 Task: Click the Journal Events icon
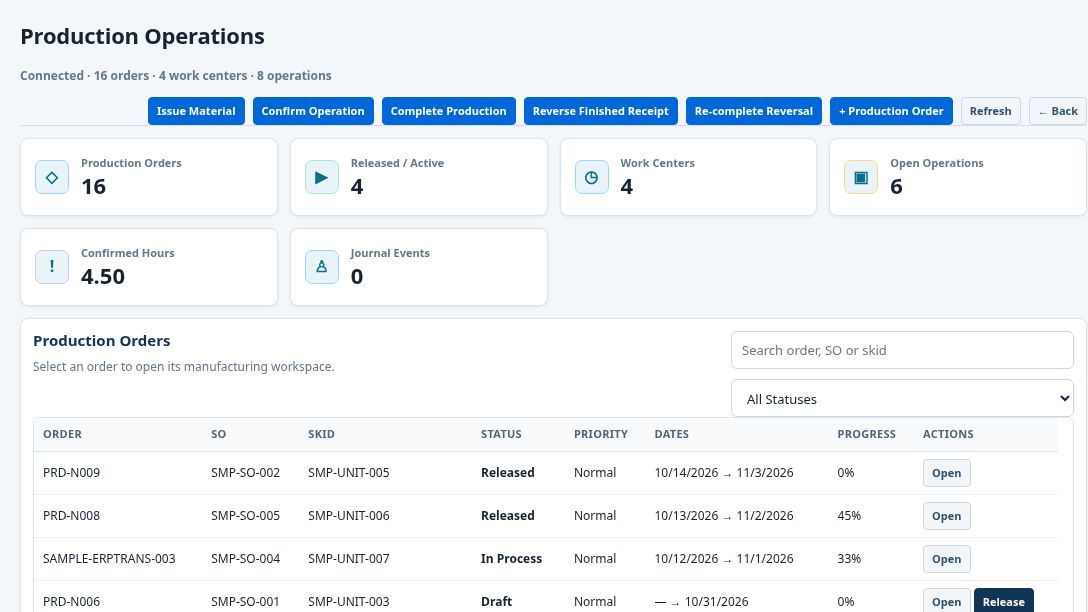tap(321, 267)
